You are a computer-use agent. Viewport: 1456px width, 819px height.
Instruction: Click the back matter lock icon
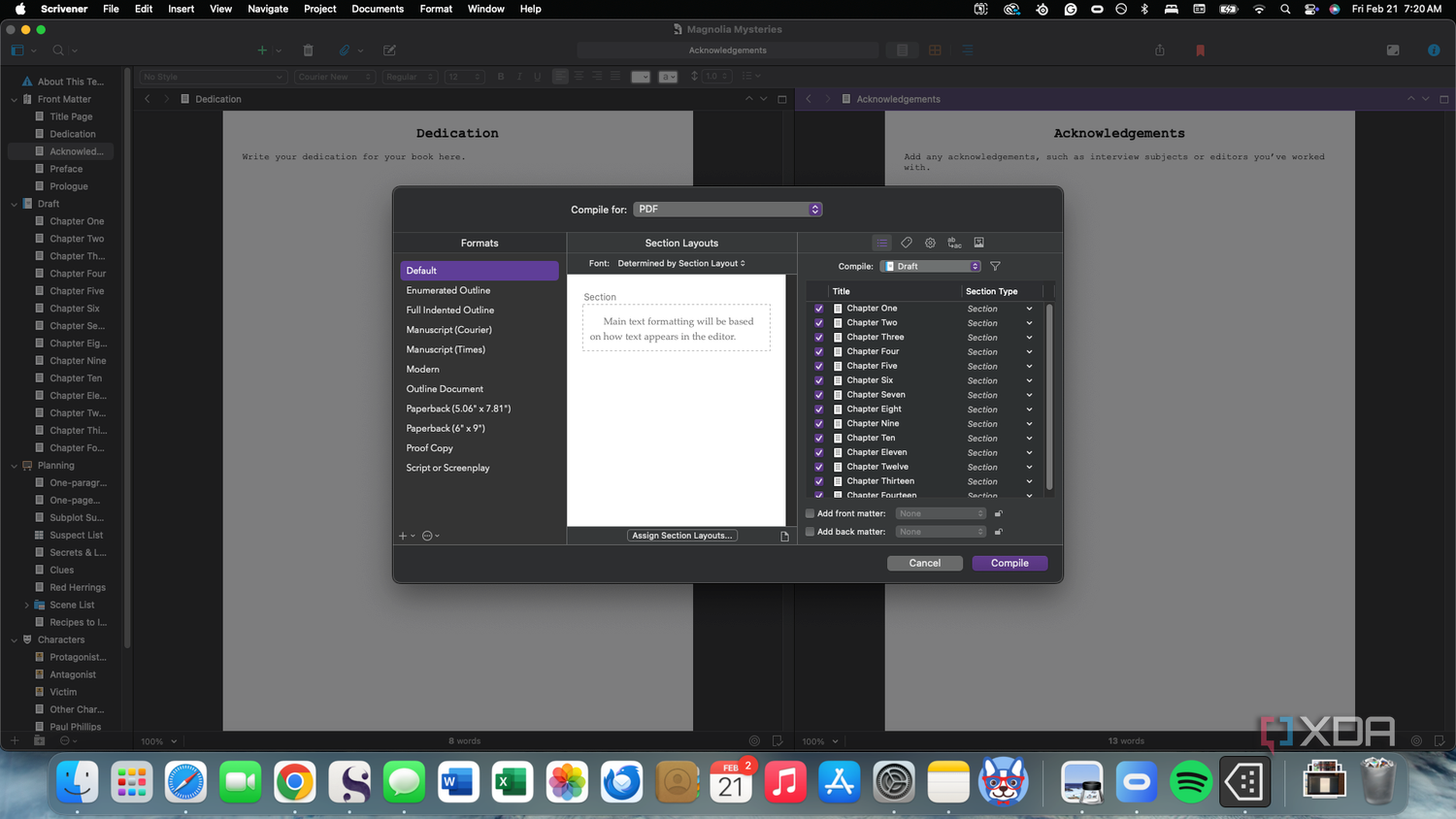point(998,532)
